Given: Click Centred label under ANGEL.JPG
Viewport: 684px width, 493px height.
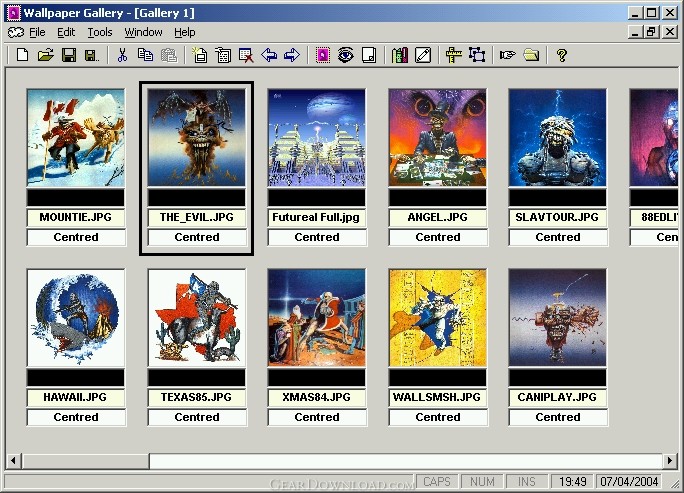Looking at the screenshot, I should (438, 237).
